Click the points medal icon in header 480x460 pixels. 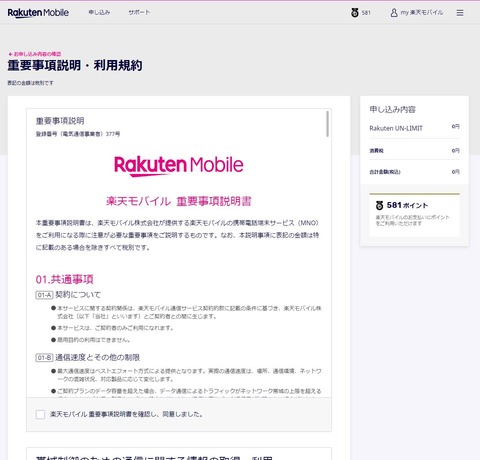355,13
